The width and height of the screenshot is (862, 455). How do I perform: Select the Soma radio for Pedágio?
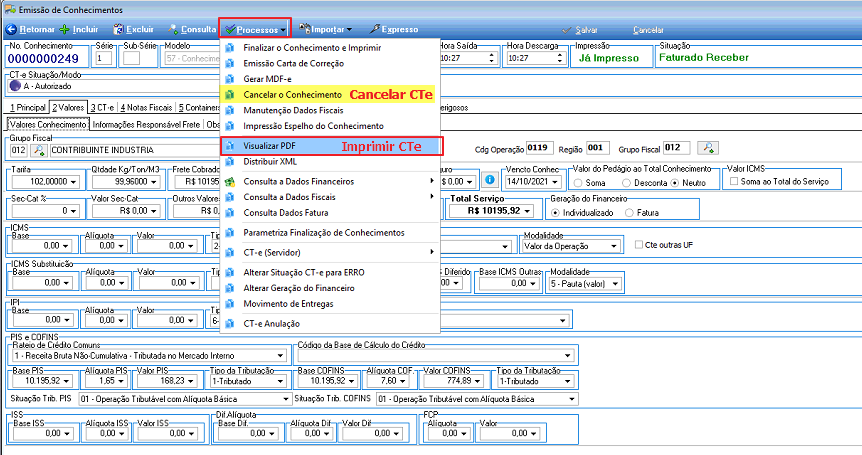point(578,183)
